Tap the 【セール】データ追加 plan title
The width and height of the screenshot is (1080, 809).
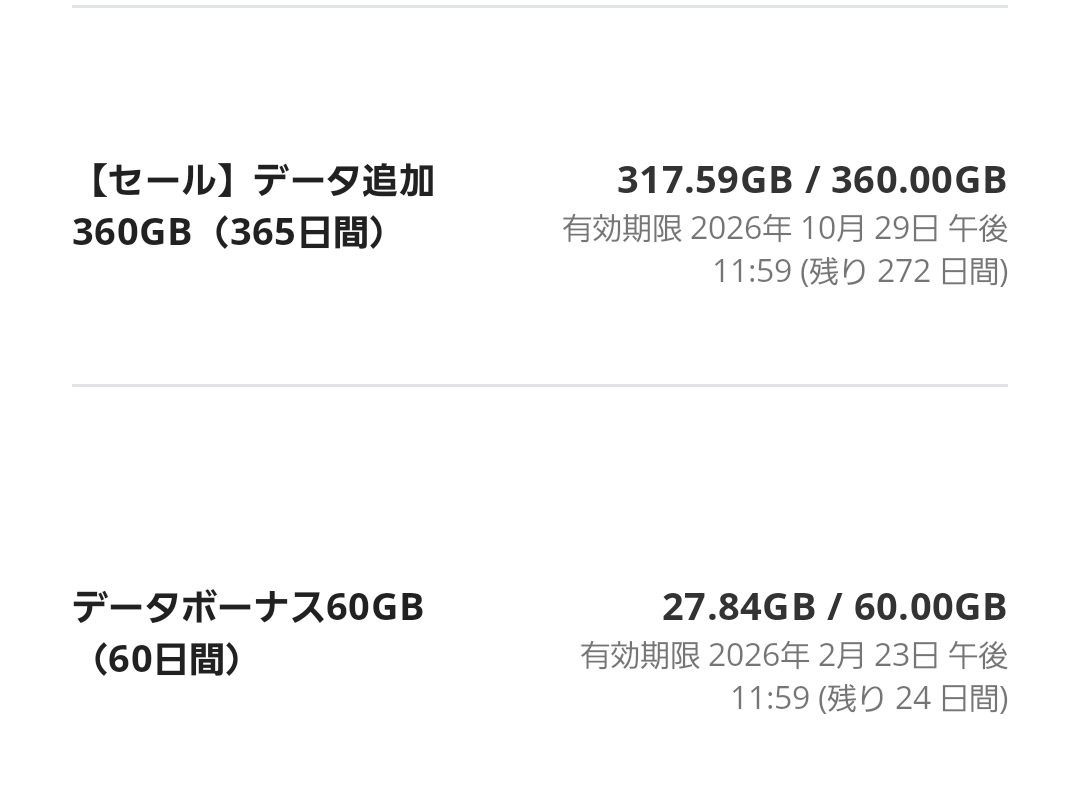coord(253,181)
